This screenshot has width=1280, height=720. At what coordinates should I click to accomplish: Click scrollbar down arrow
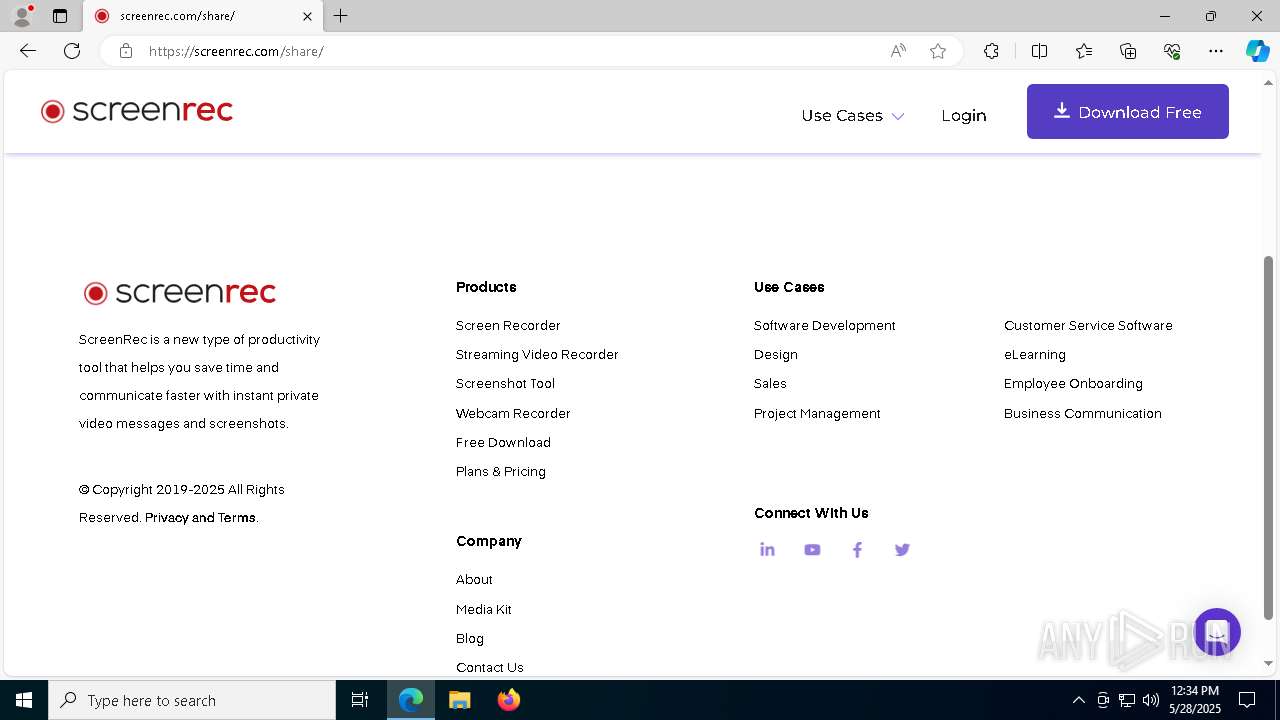point(1269,664)
